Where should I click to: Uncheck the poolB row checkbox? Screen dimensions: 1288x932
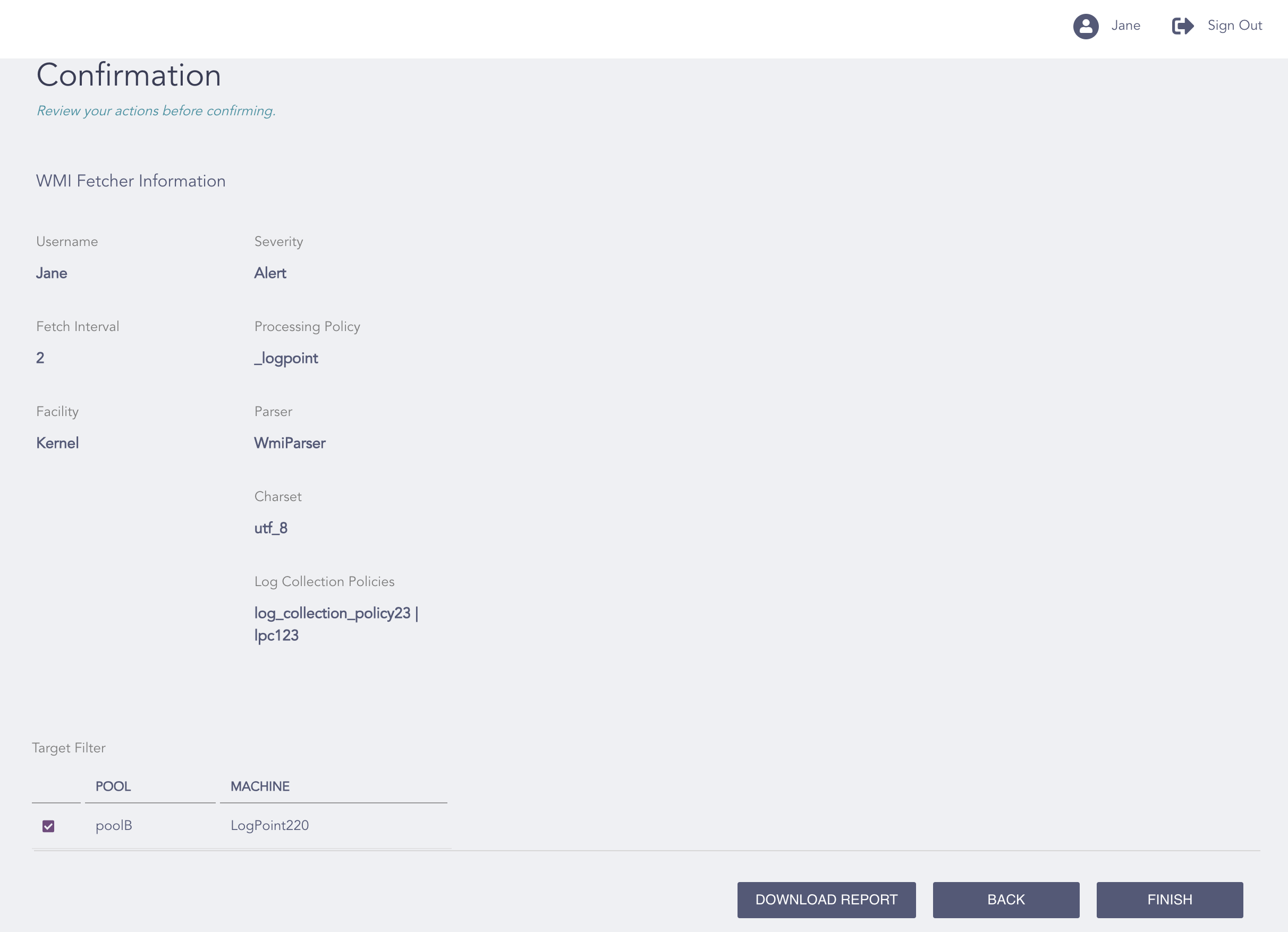point(48,826)
